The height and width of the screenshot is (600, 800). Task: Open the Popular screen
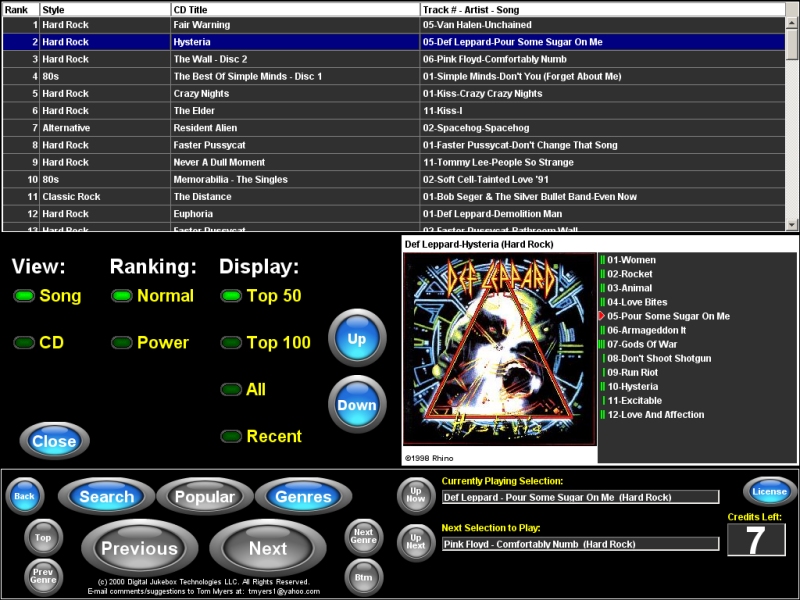205,496
